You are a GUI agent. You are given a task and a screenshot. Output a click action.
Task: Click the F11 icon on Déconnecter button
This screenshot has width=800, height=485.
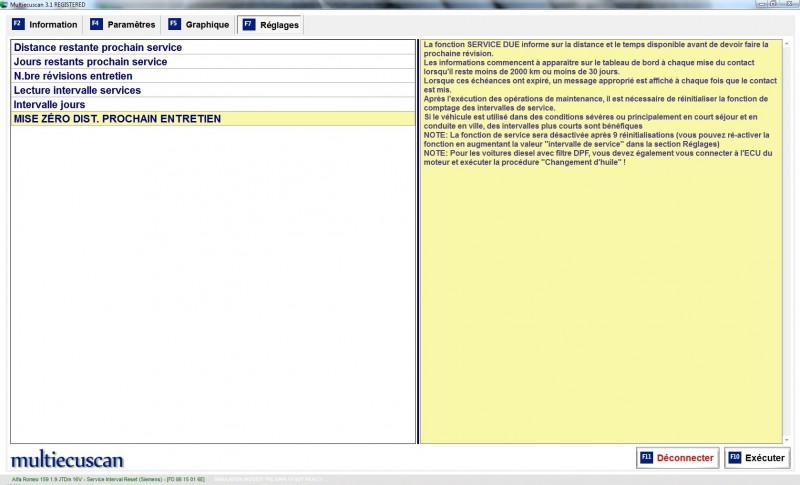(x=646, y=458)
